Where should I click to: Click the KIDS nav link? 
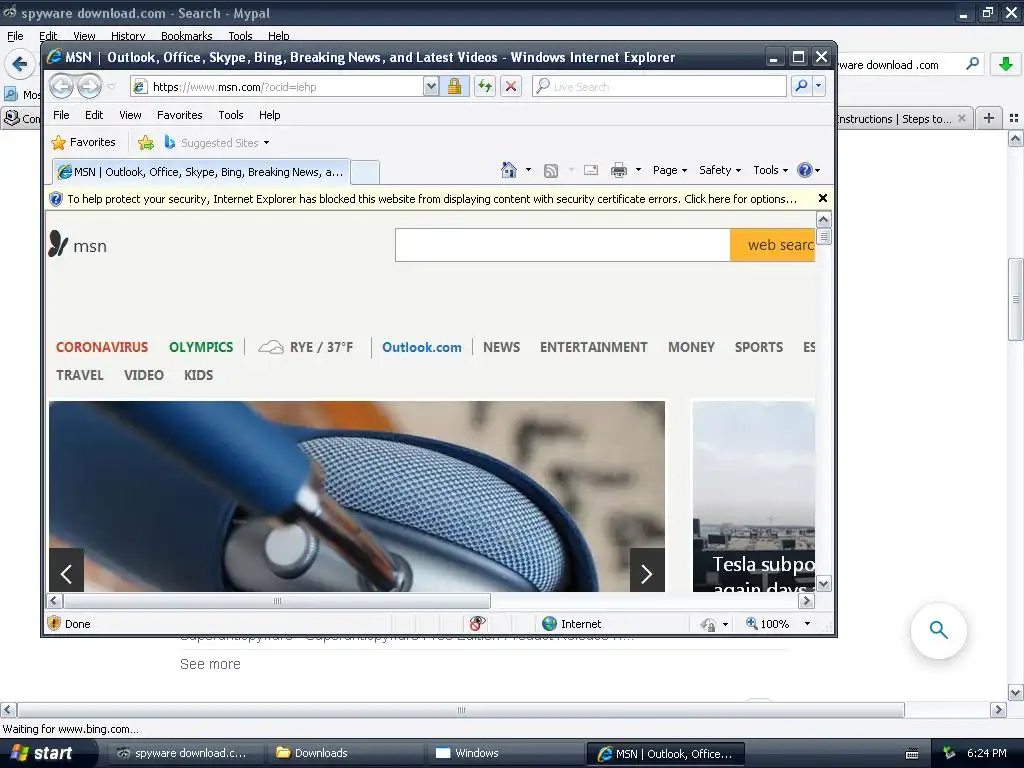tap(199, 375)
